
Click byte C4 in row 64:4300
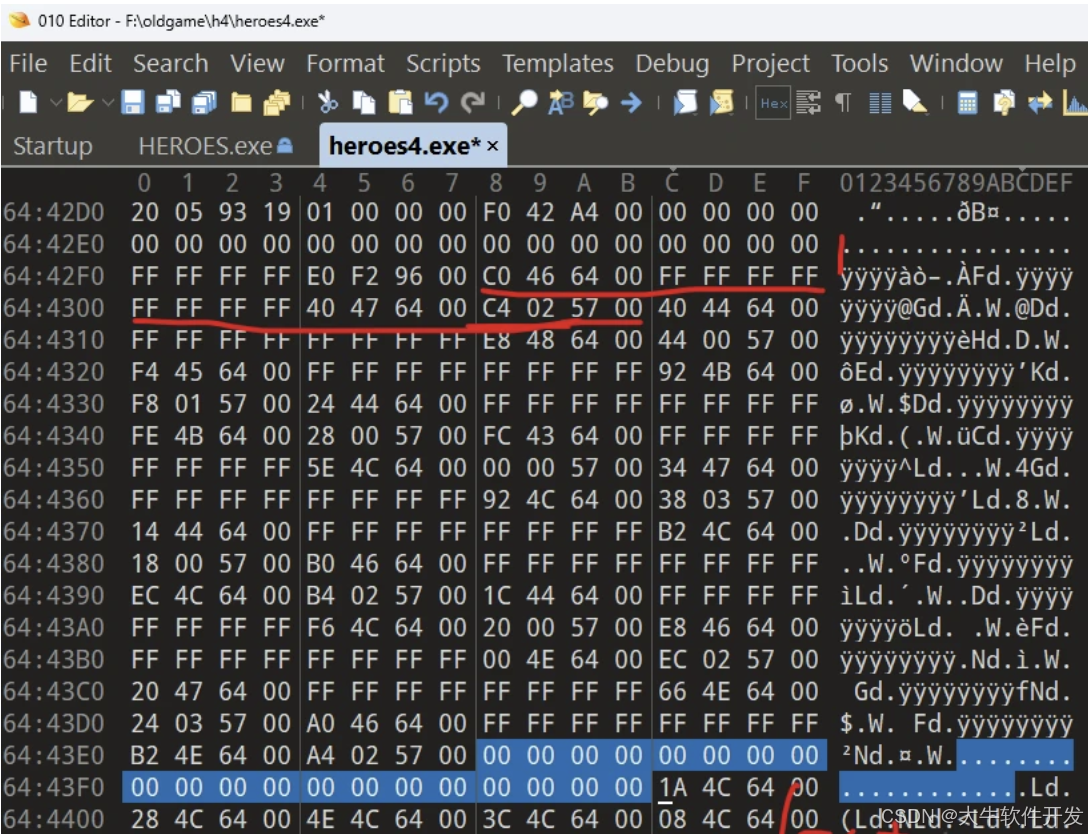pyautogui.click(x=496, y=307)
